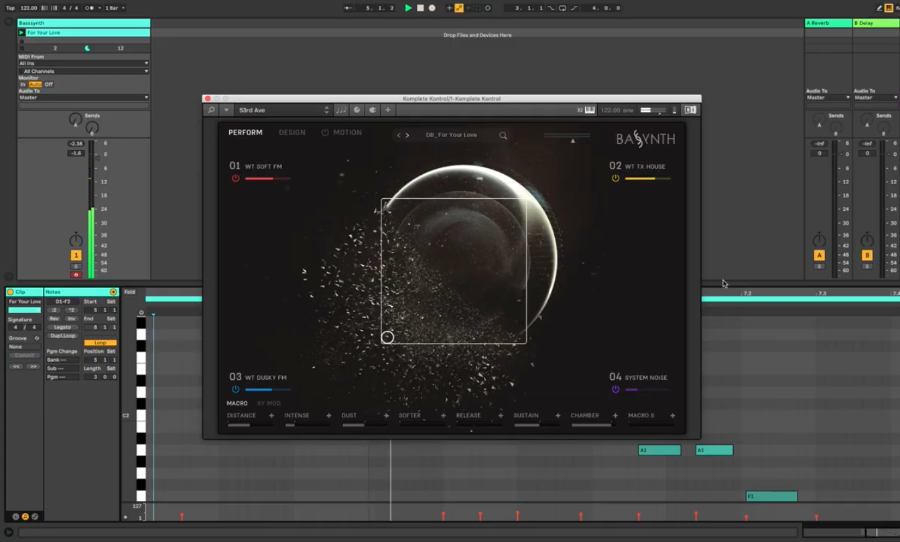The image size is (900, 542).
Task: Switch to the Design tab
Action: tap(292, 132)
